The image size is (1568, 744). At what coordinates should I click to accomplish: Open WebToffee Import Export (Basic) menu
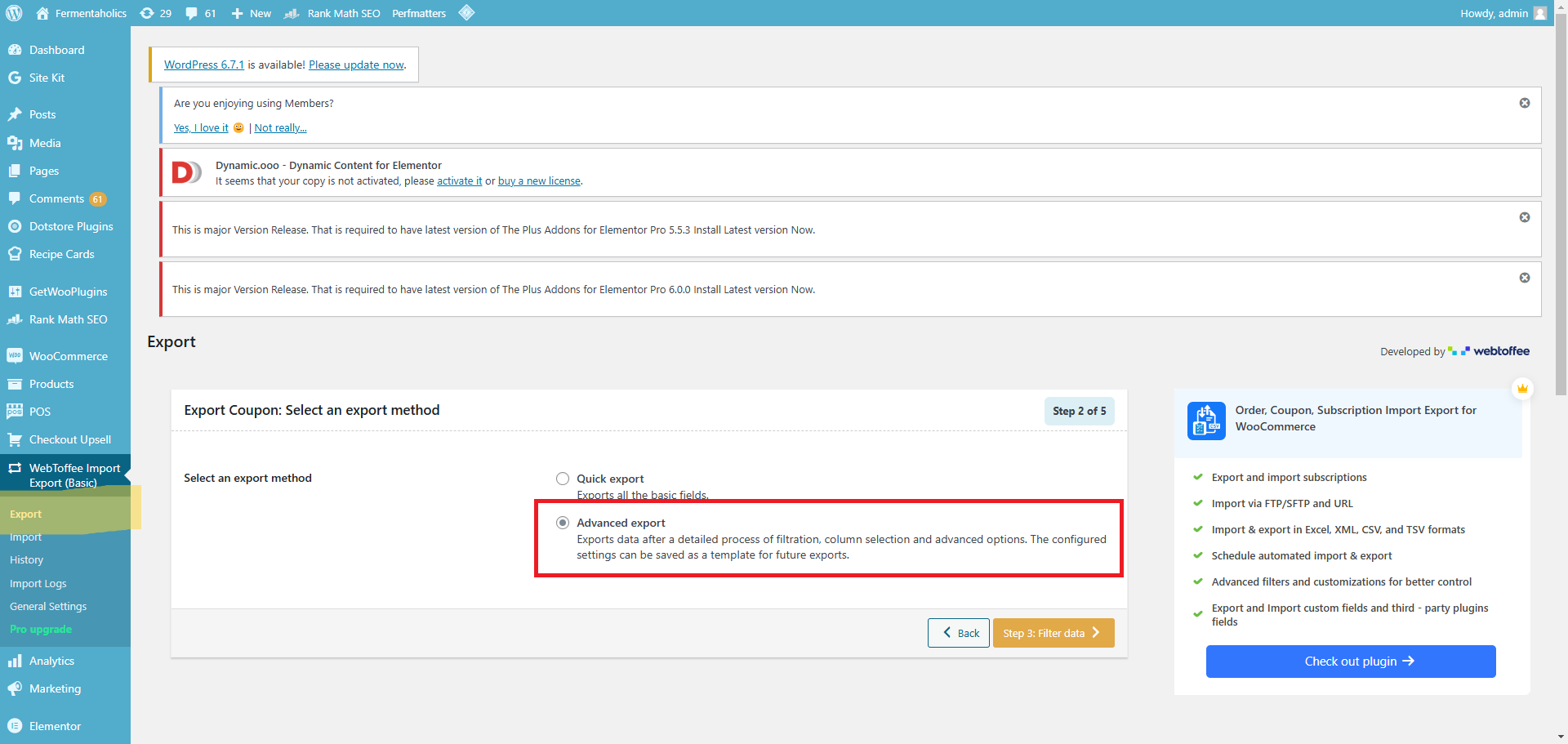coord(65,475)
